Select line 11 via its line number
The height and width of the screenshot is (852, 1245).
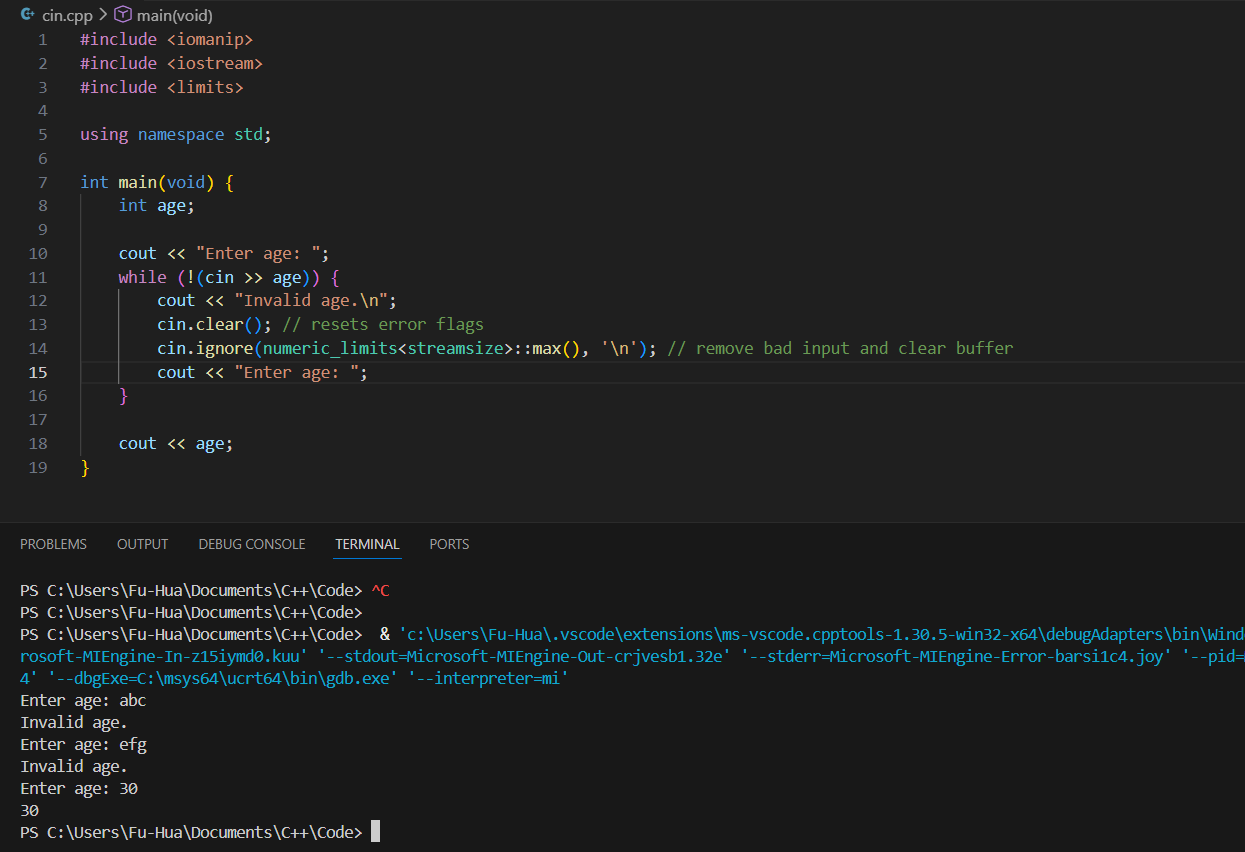[x=38, y=277]
